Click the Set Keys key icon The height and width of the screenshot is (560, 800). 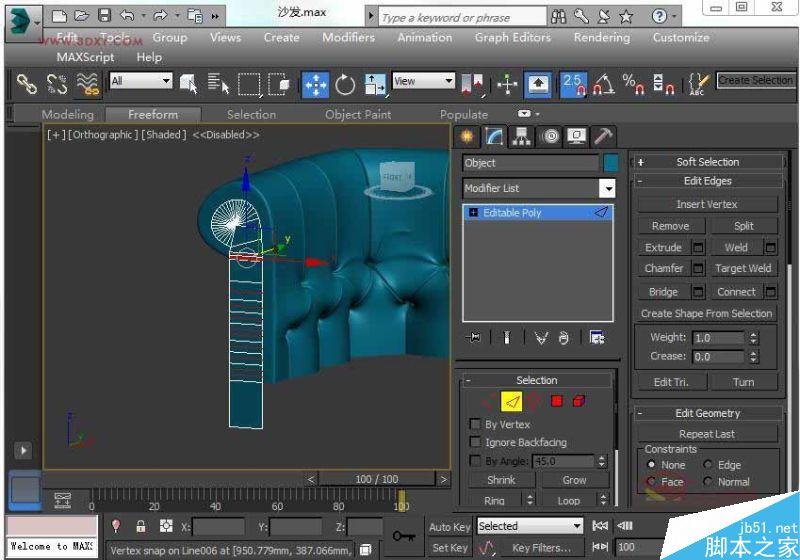coord(403,536)
